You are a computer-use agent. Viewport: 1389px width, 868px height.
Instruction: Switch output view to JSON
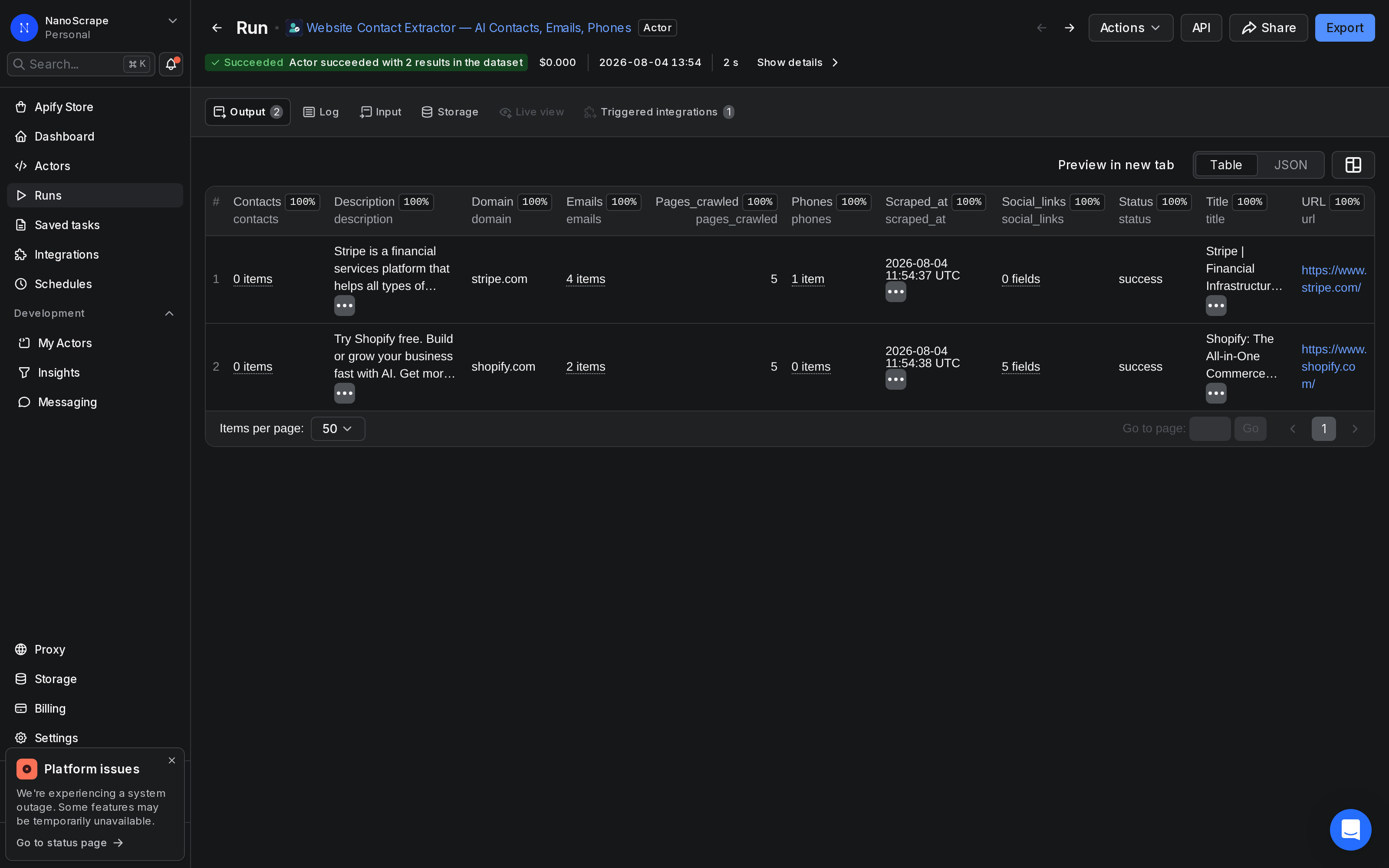[x=1290, y=165]
